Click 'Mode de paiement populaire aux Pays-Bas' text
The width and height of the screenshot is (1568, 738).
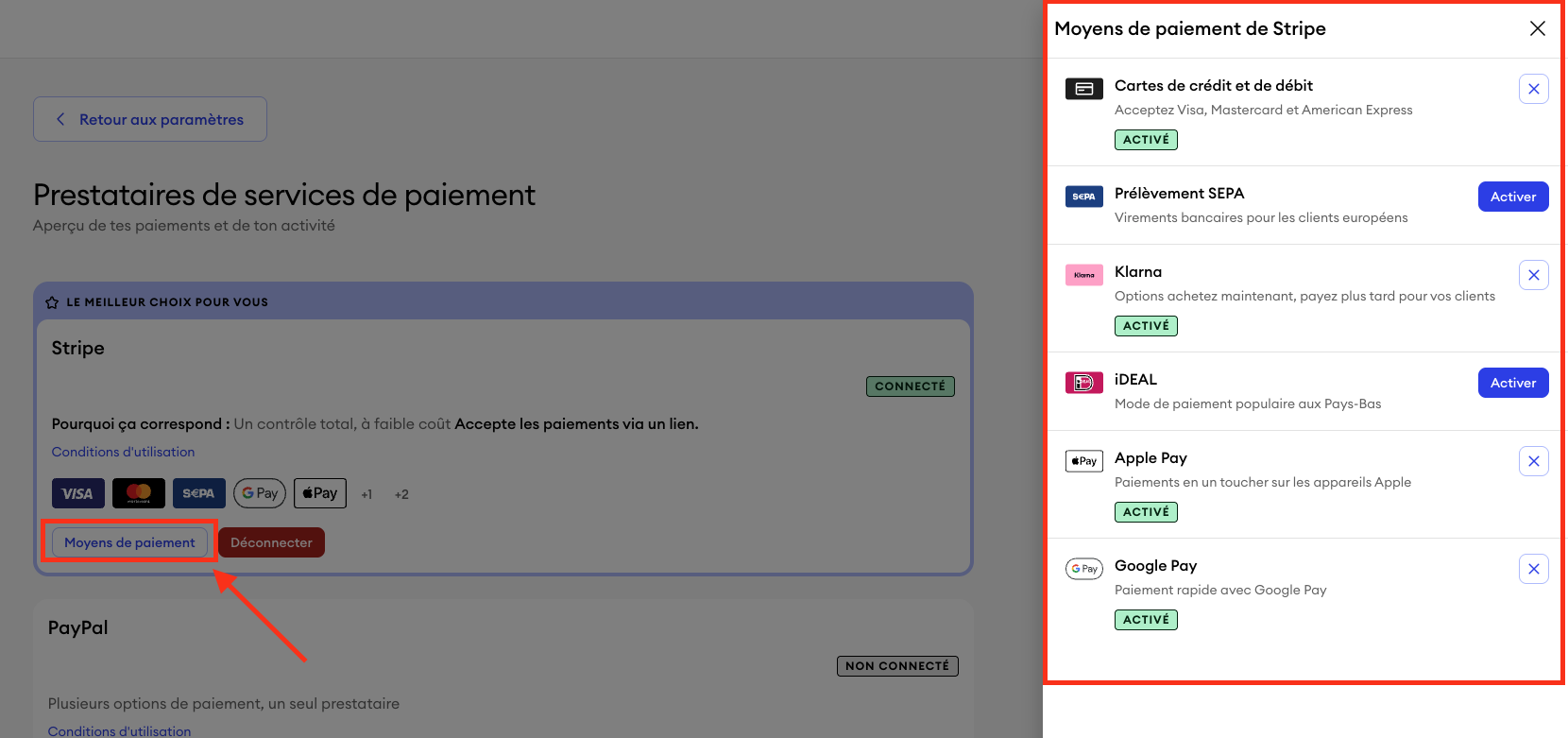(x=1248, y=403)
